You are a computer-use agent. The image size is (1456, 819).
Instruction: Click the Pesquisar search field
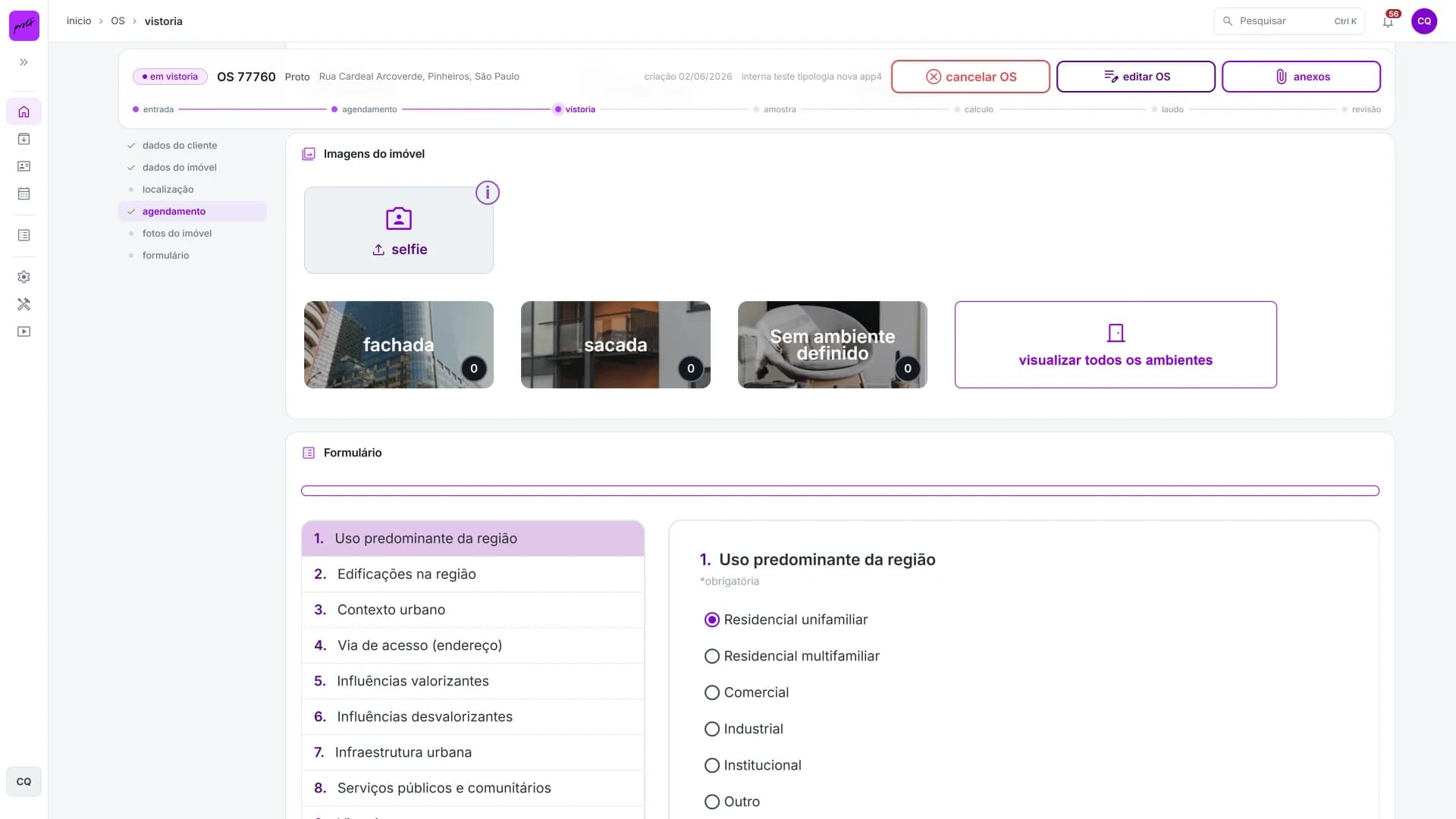point(1288,21)
